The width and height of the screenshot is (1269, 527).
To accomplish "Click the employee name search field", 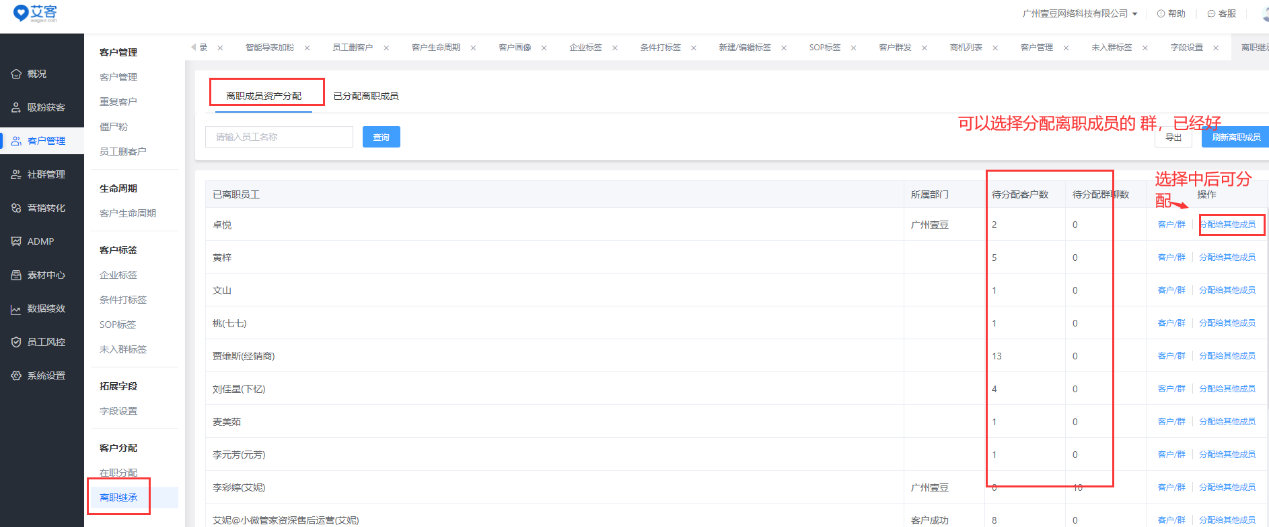I will tap(279, 137).
